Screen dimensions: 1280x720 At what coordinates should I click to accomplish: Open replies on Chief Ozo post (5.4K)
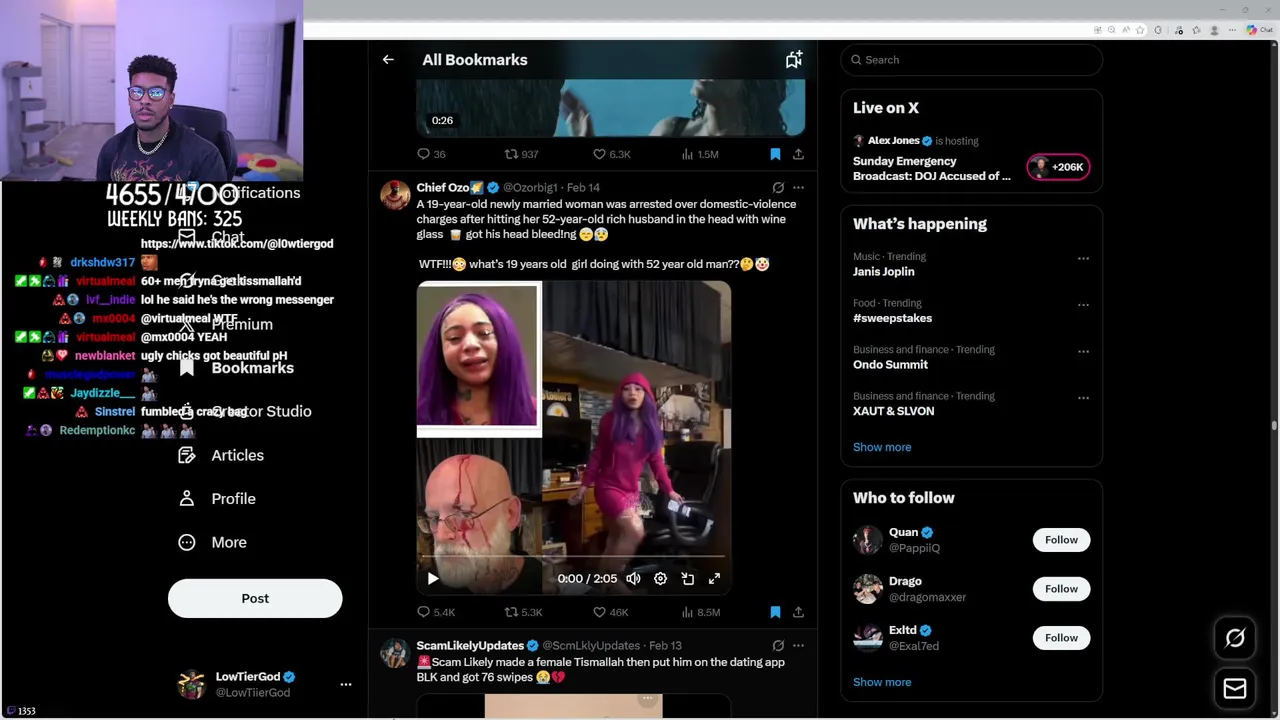436,612
